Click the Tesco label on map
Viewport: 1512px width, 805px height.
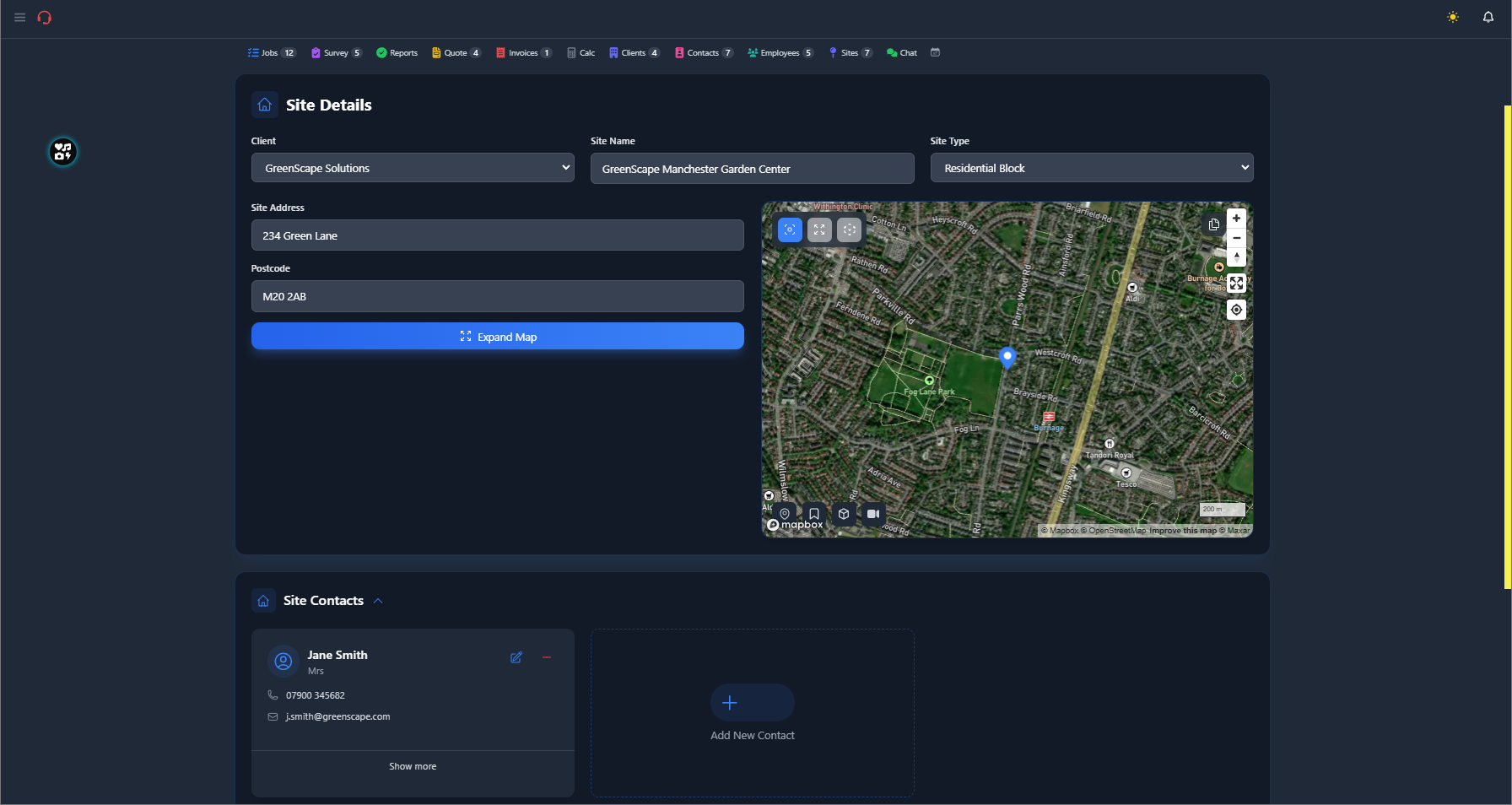(1126, 484)
